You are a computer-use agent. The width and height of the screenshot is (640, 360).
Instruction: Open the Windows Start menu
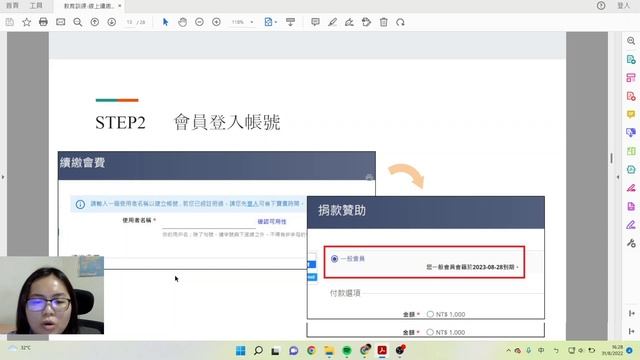click(x=241, y=351)
